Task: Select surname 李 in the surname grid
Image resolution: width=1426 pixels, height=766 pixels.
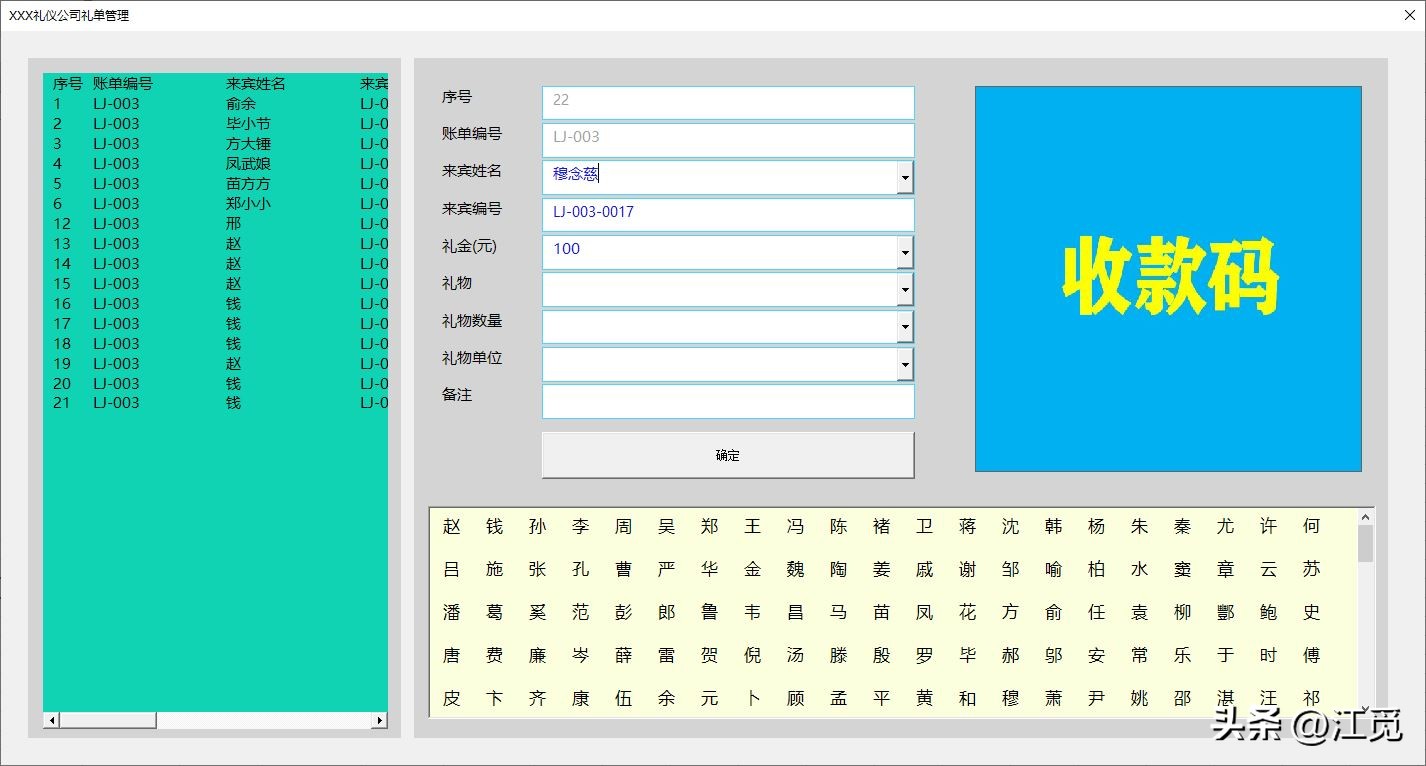Action: 580,526
